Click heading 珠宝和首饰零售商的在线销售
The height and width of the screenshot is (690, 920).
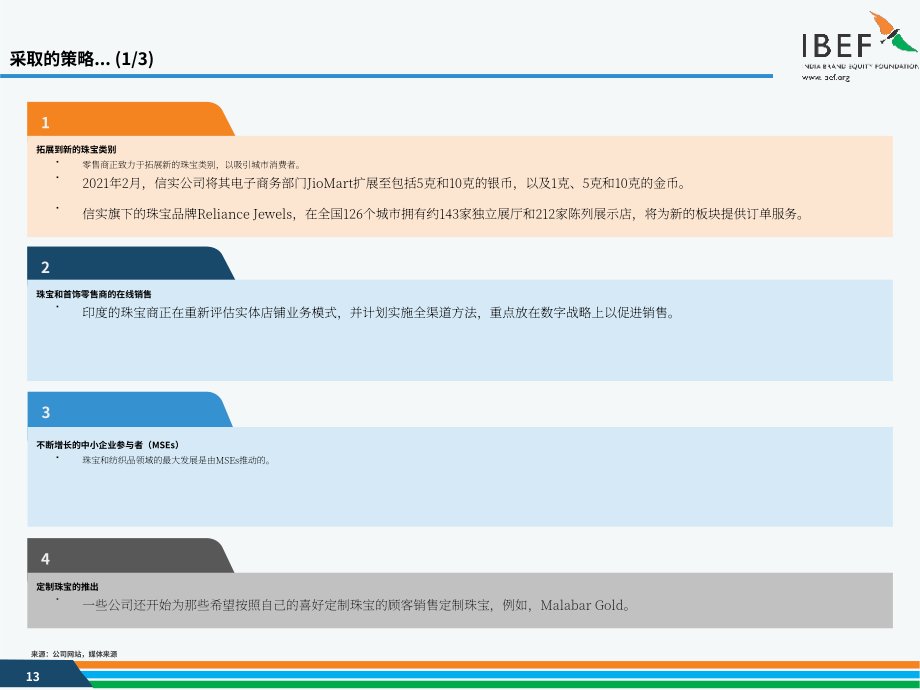pos(94,295)
